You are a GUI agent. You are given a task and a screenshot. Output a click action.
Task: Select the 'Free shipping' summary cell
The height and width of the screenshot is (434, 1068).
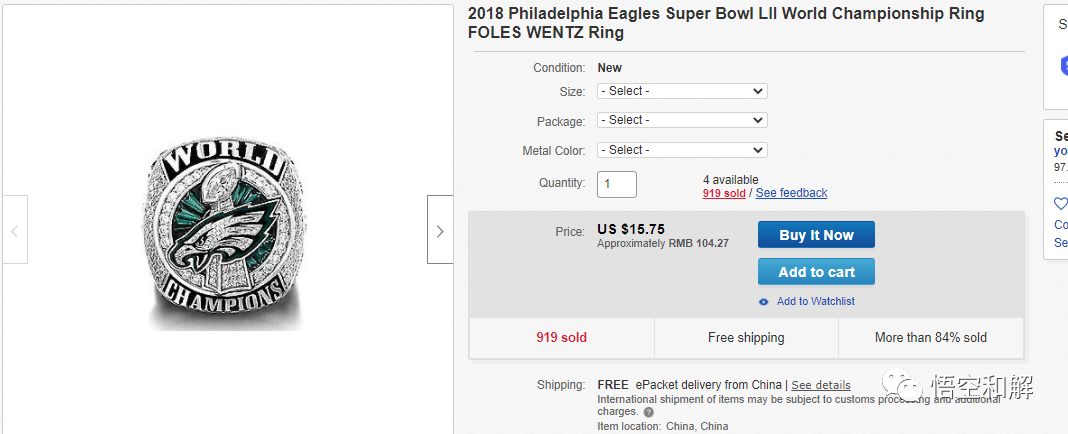click(746, 338)
